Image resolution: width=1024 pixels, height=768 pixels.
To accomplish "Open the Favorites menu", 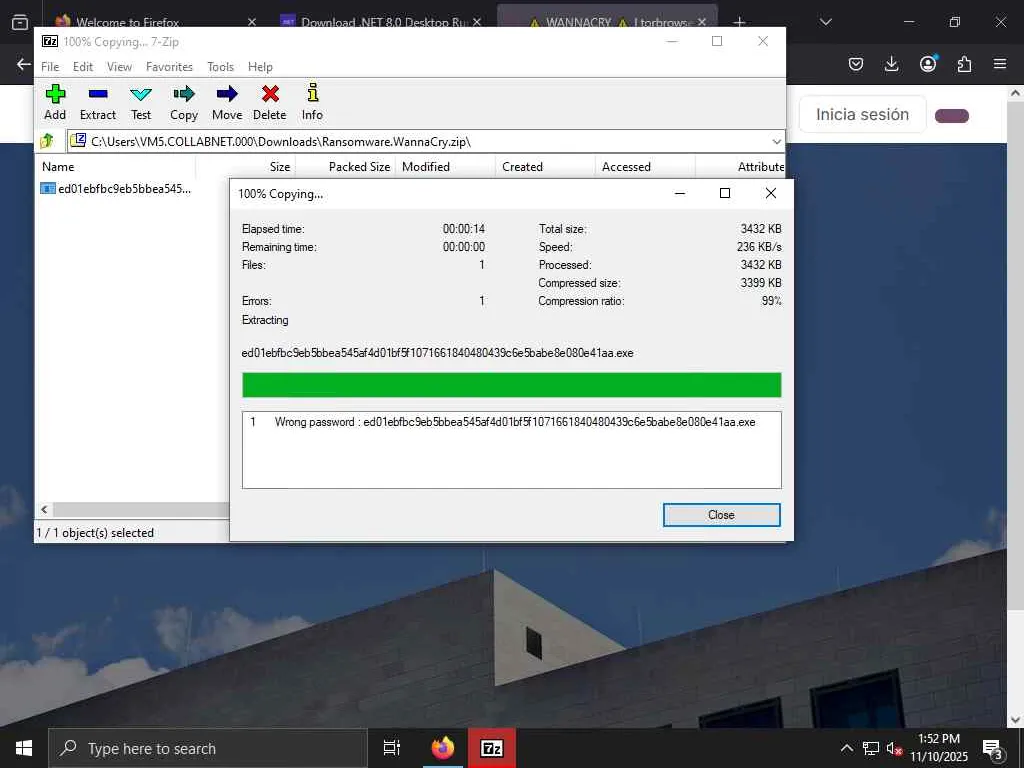I will click(x=169, y=67).
